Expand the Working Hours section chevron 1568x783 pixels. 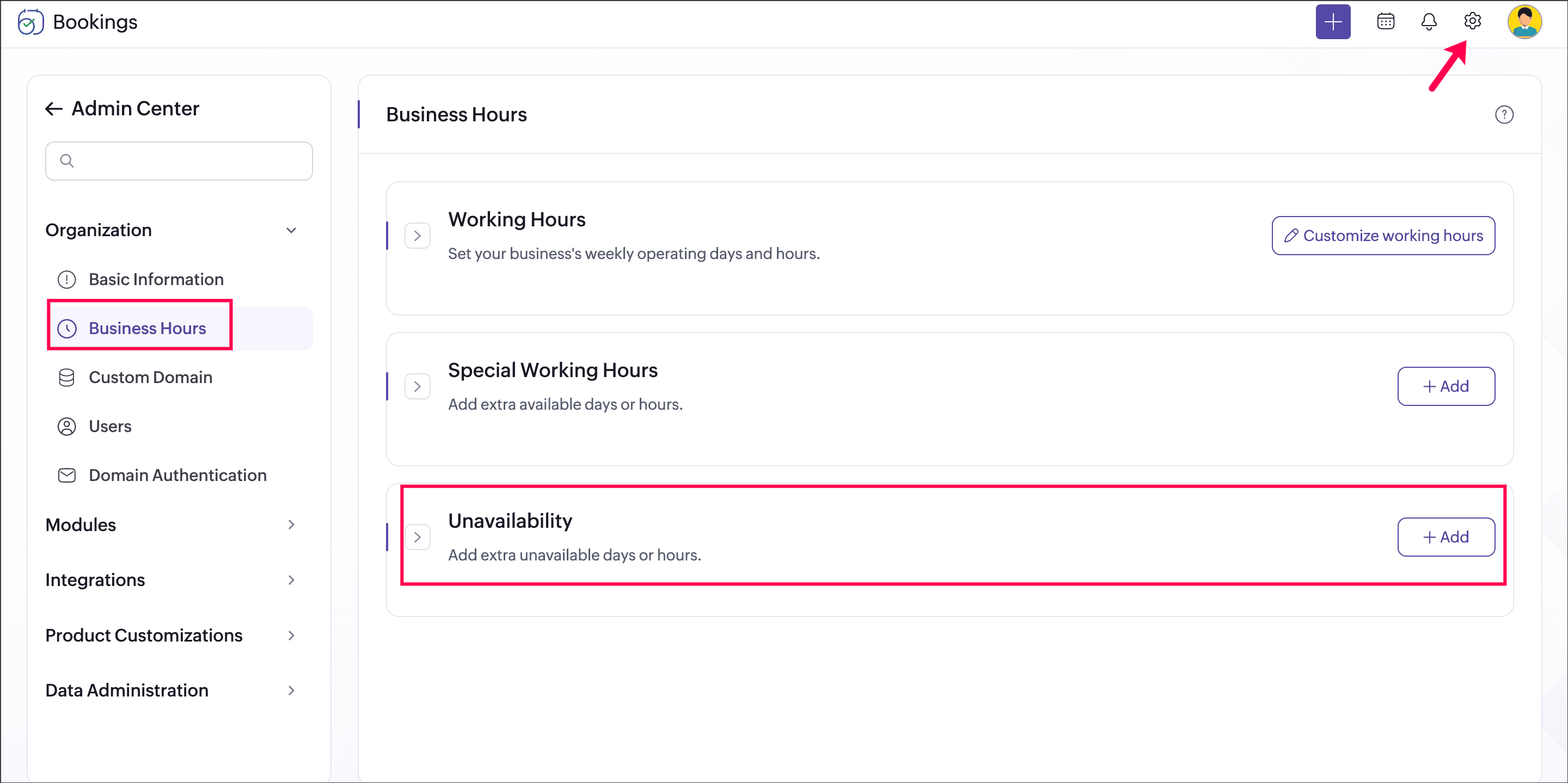[x=418, y=236]
